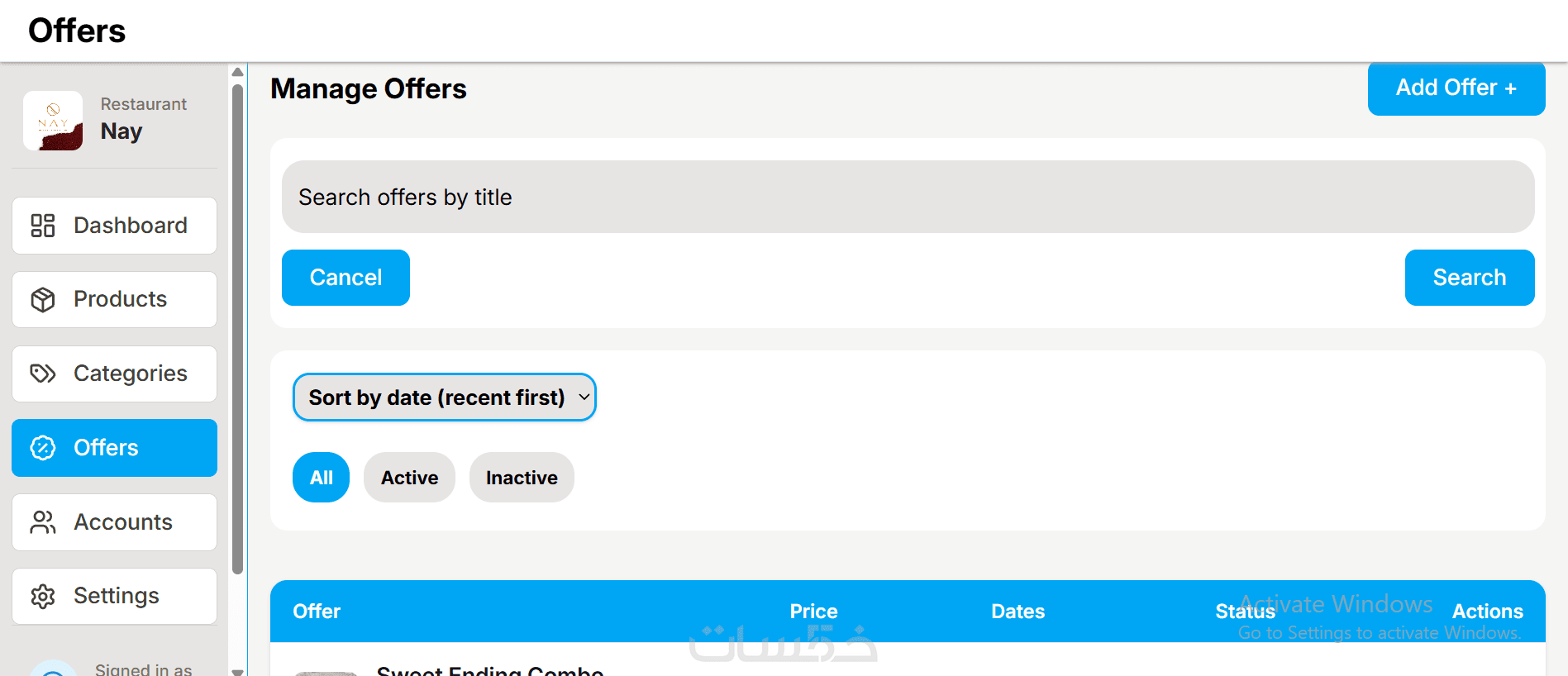The height and width of the screenshot is (676, 1568).
Task: Click the Offers percent badge icon
Action: pyautogui.click(x=43, y=448)
